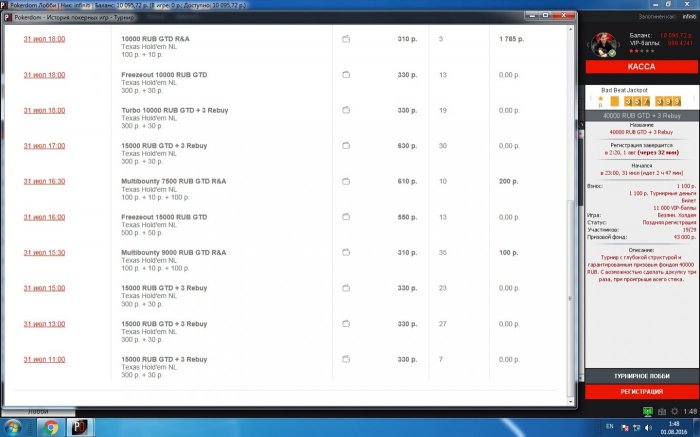Click the green connection status monitor icon
The image size is (700, 437).
pos(648,411)
